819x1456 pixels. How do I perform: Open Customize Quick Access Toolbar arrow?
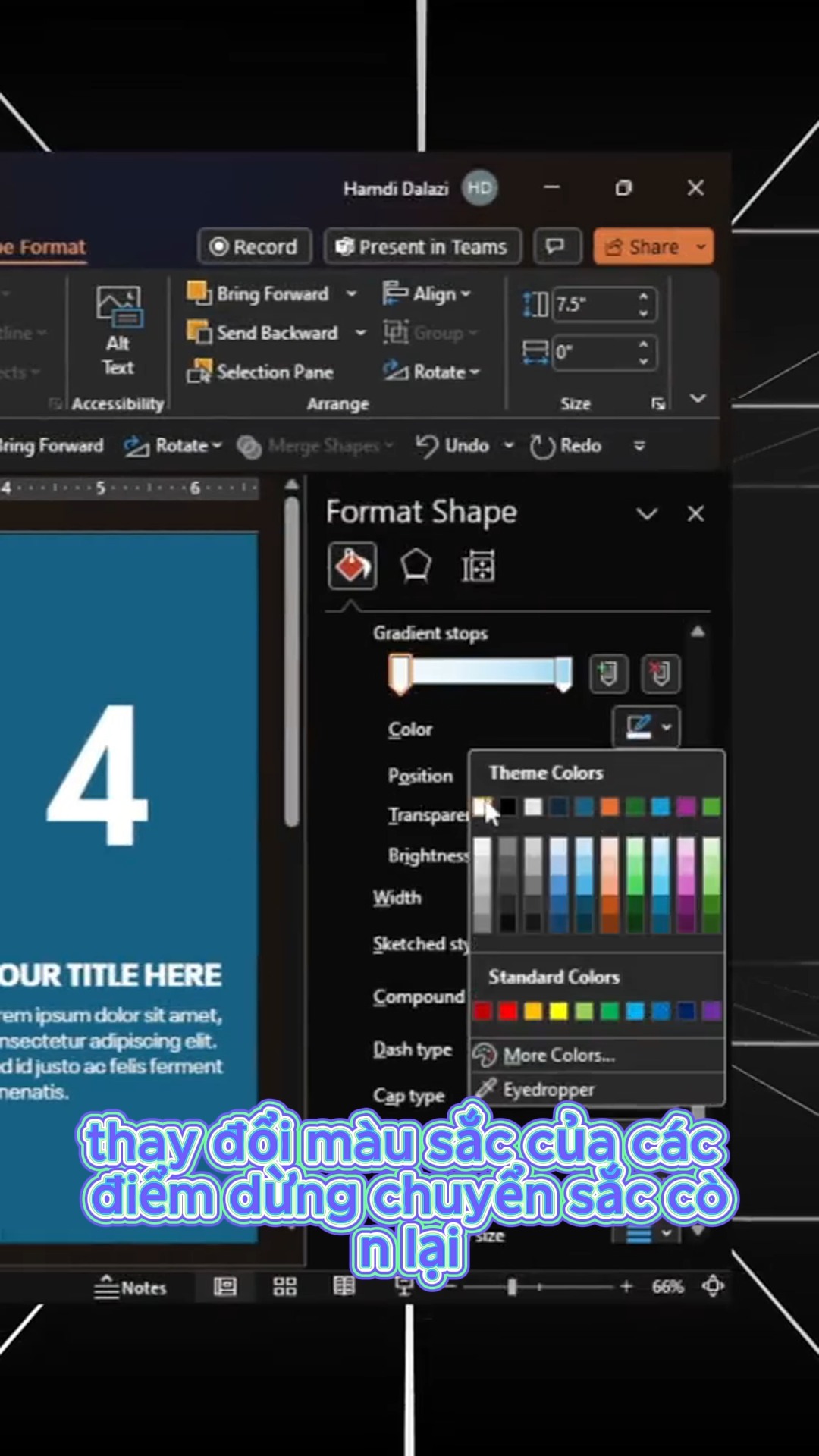(639, 446)
